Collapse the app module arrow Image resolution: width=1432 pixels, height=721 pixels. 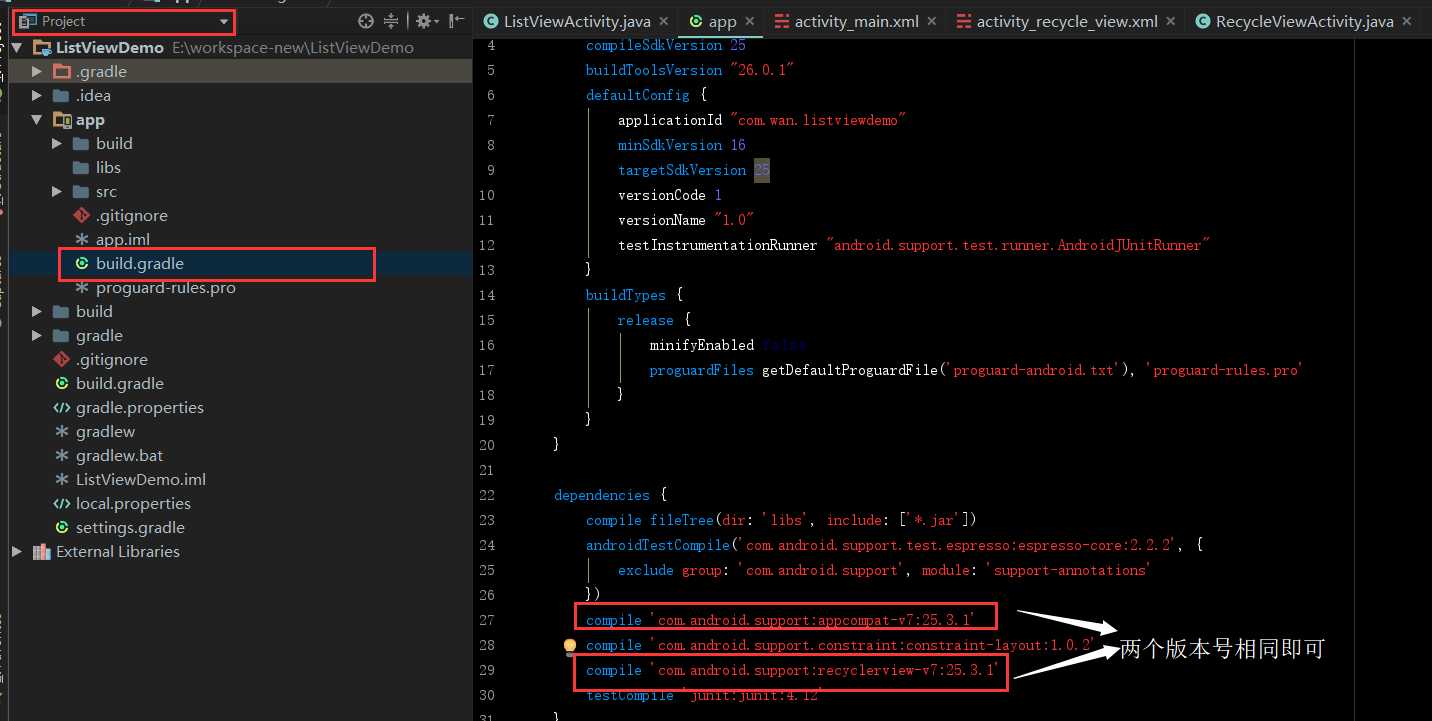tap(37, 120)
